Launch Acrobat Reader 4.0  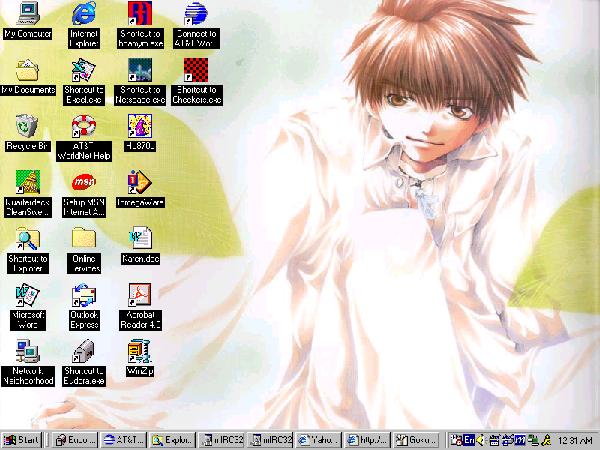(141, 297)
